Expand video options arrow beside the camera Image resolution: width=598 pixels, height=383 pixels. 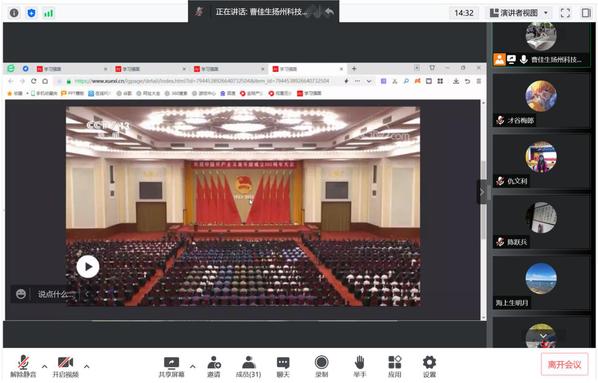pos(87,366)
